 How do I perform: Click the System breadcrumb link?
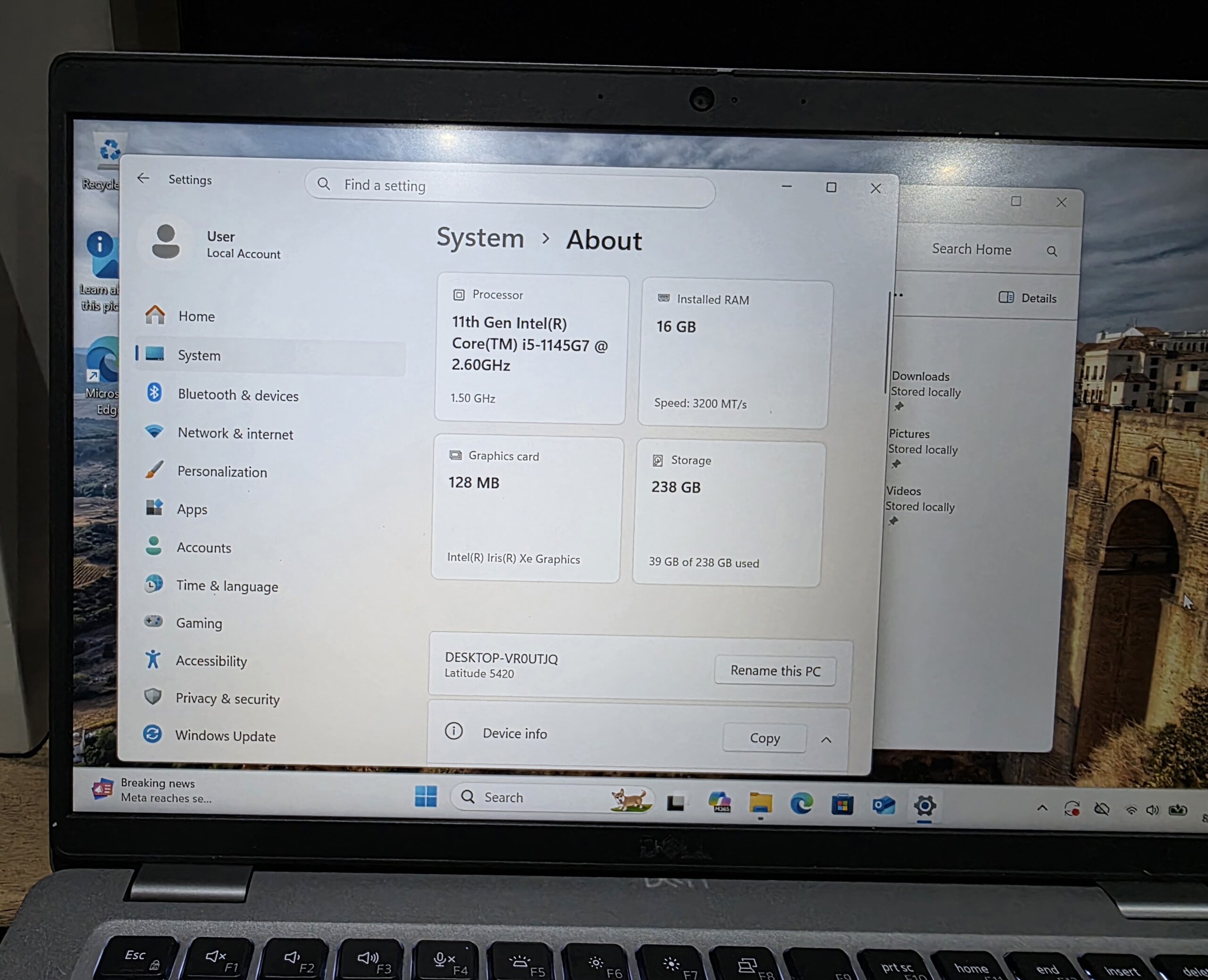pos(480,238)
